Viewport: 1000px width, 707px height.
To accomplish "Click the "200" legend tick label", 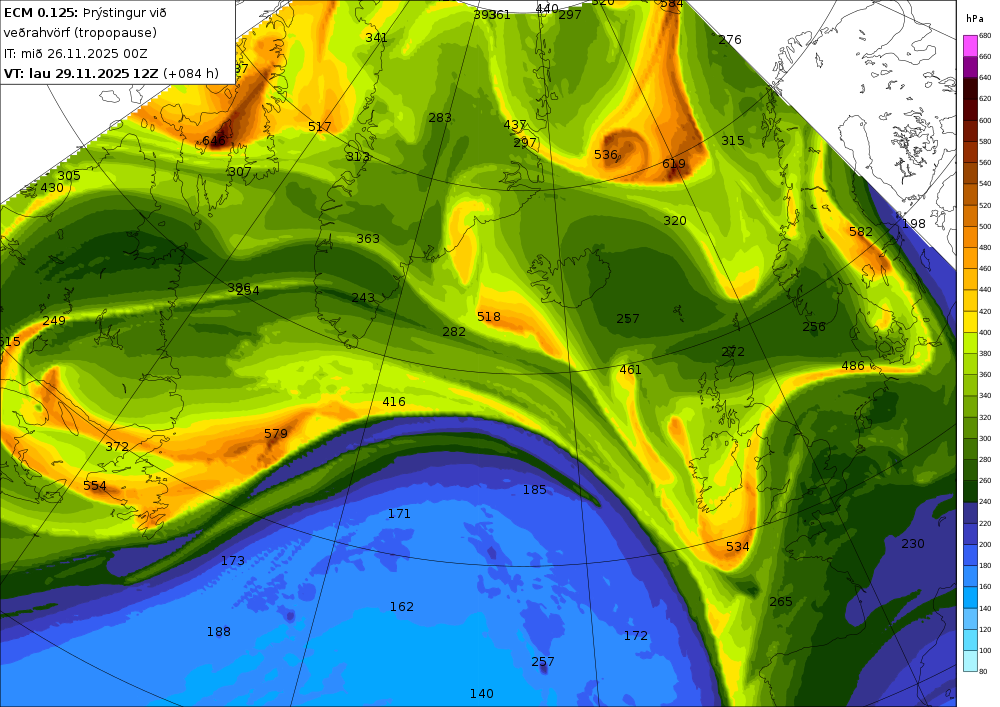I will coord(985,544).
